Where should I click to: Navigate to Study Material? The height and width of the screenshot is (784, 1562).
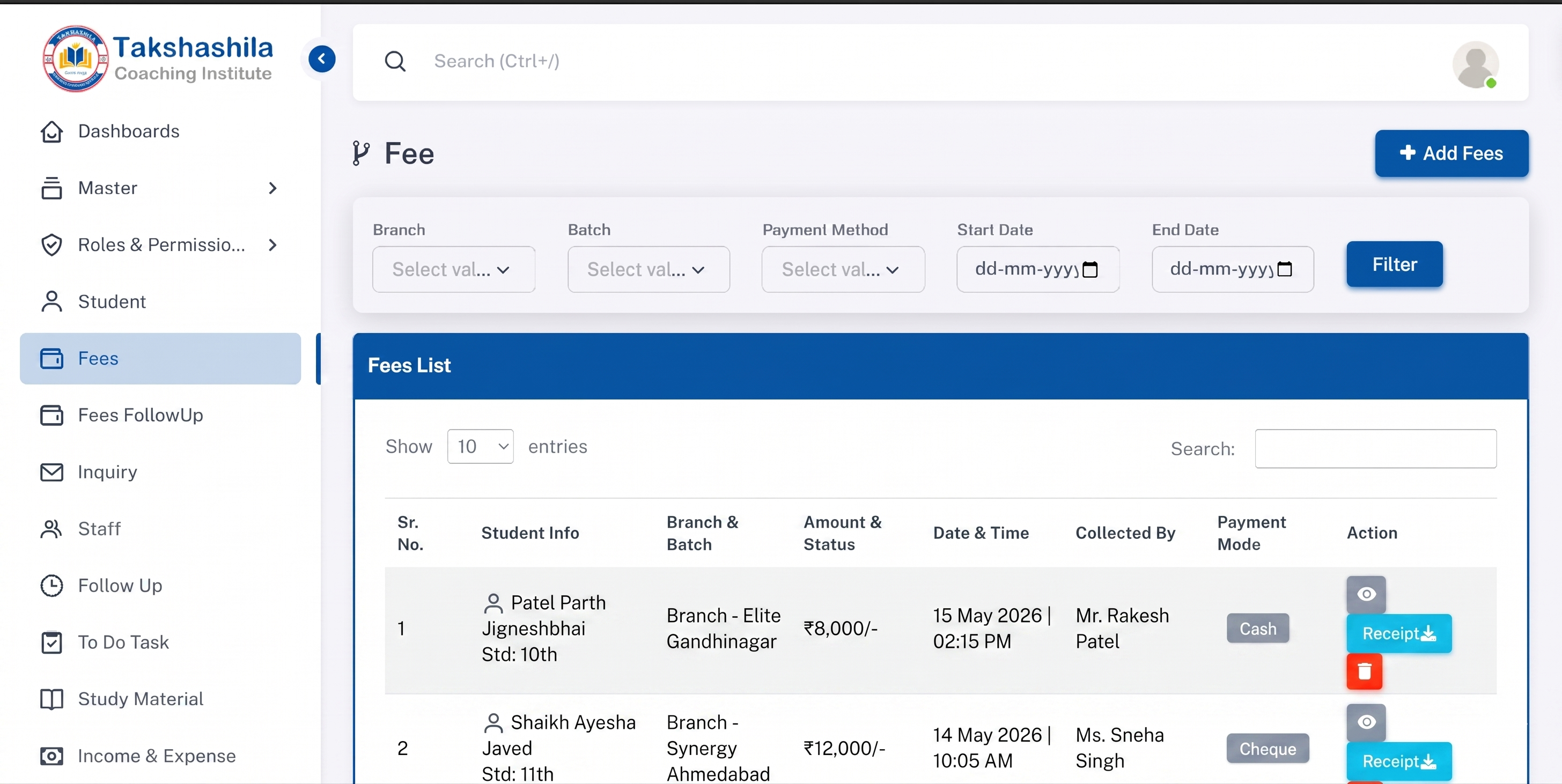coord(160,699)
